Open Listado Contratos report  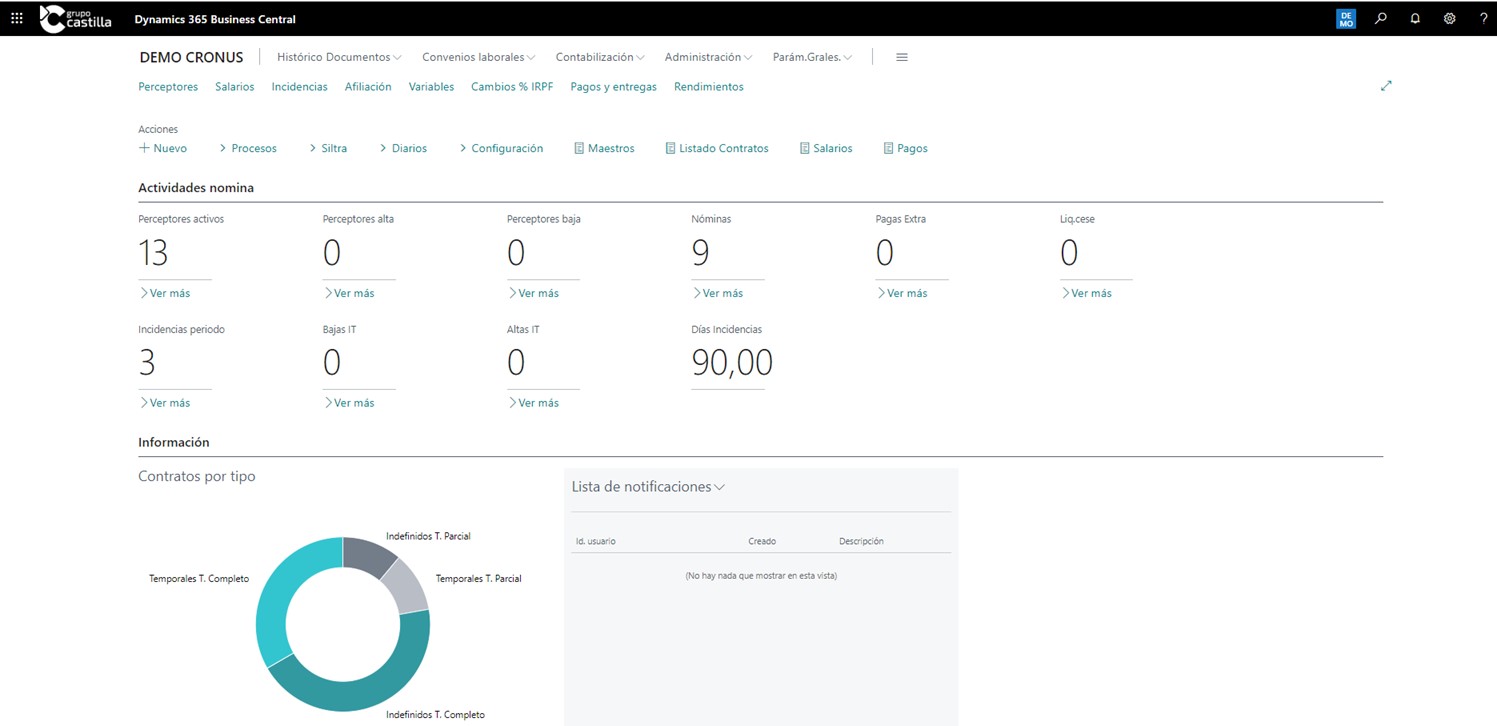coord(717,148)
